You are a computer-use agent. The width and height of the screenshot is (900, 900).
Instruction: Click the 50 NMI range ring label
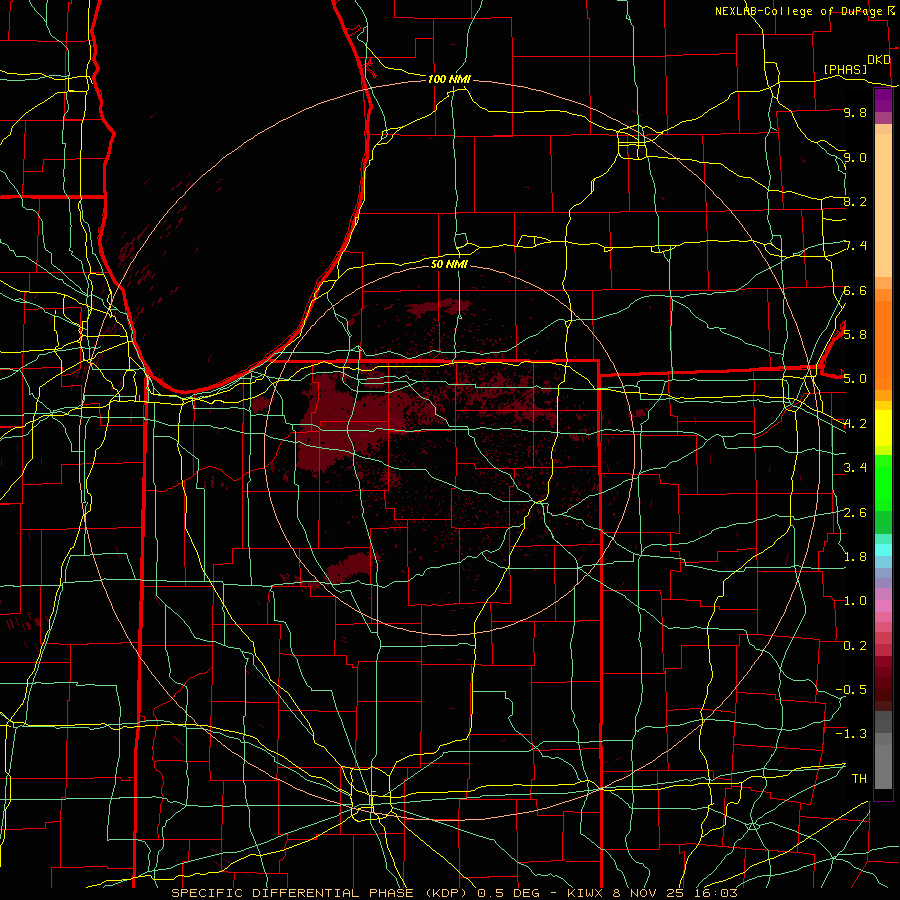449,264
